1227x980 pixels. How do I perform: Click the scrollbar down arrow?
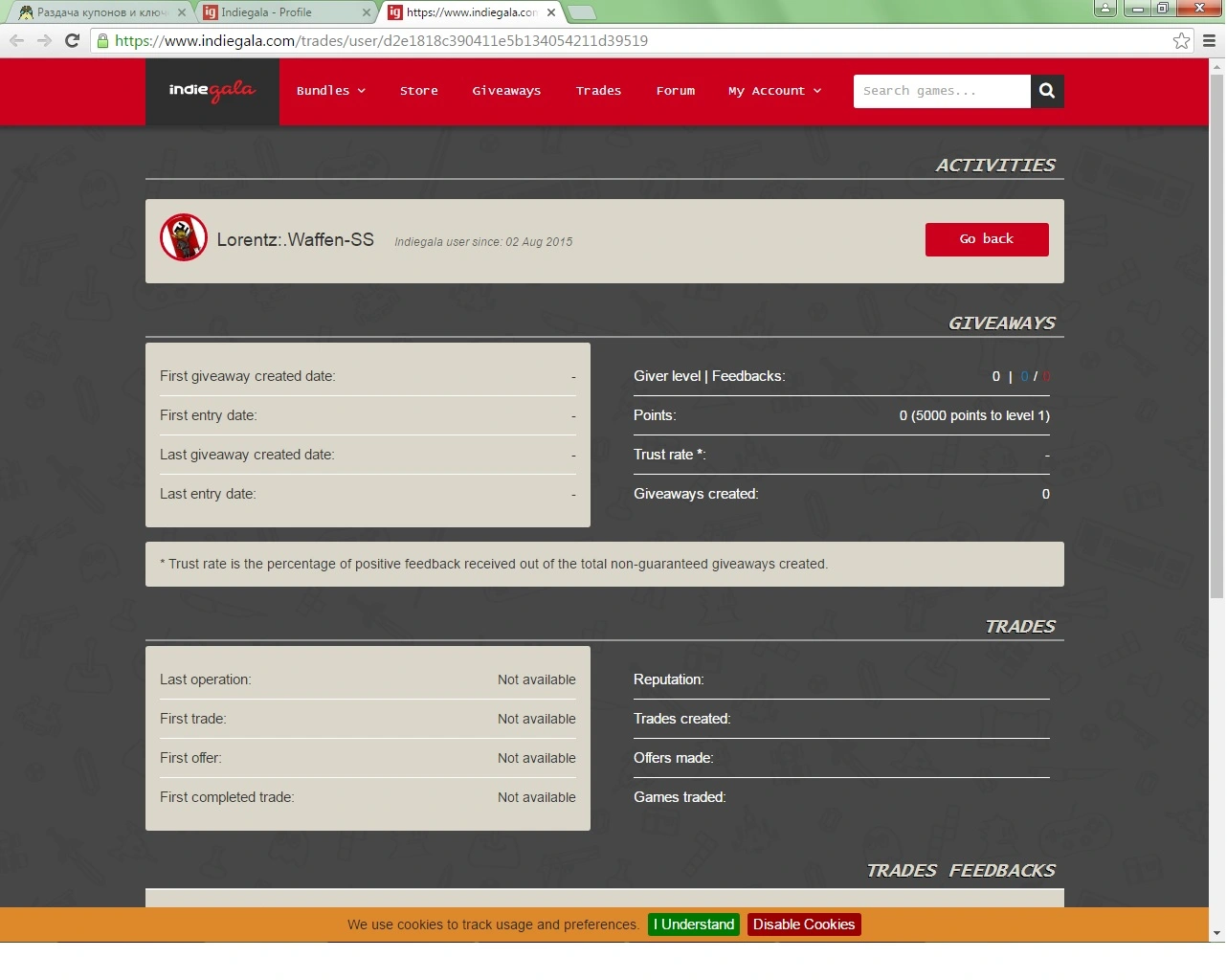[1216, 934]
